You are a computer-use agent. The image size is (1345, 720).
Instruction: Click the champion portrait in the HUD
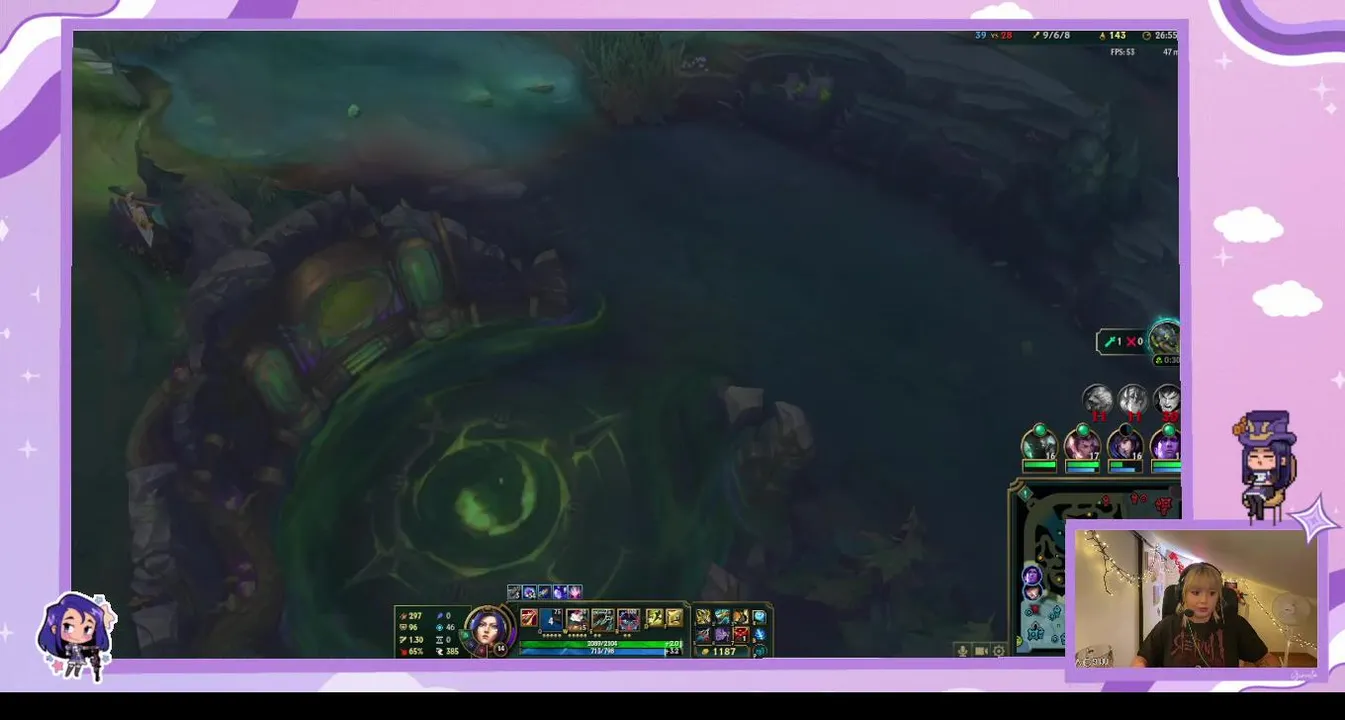tap(489, 630)
